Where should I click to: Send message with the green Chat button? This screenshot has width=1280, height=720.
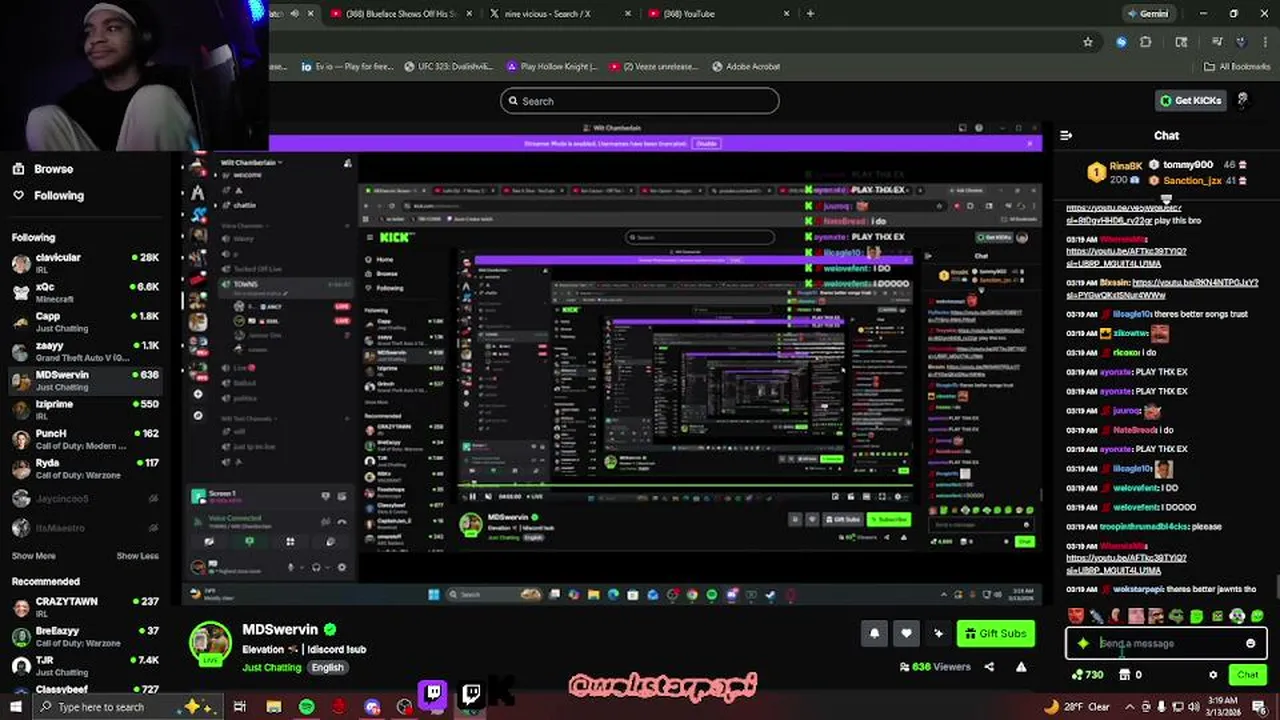point(1247,675)
